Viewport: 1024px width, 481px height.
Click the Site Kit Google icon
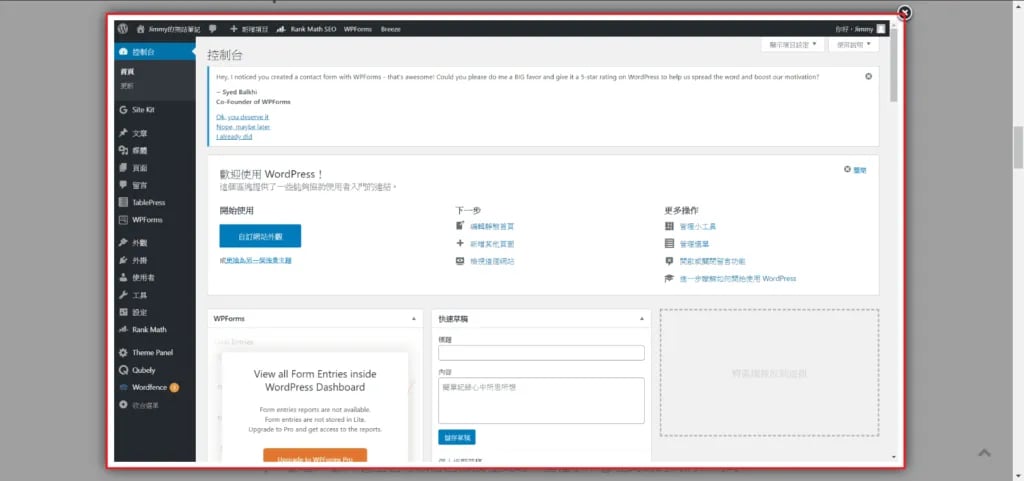(123, 110)
